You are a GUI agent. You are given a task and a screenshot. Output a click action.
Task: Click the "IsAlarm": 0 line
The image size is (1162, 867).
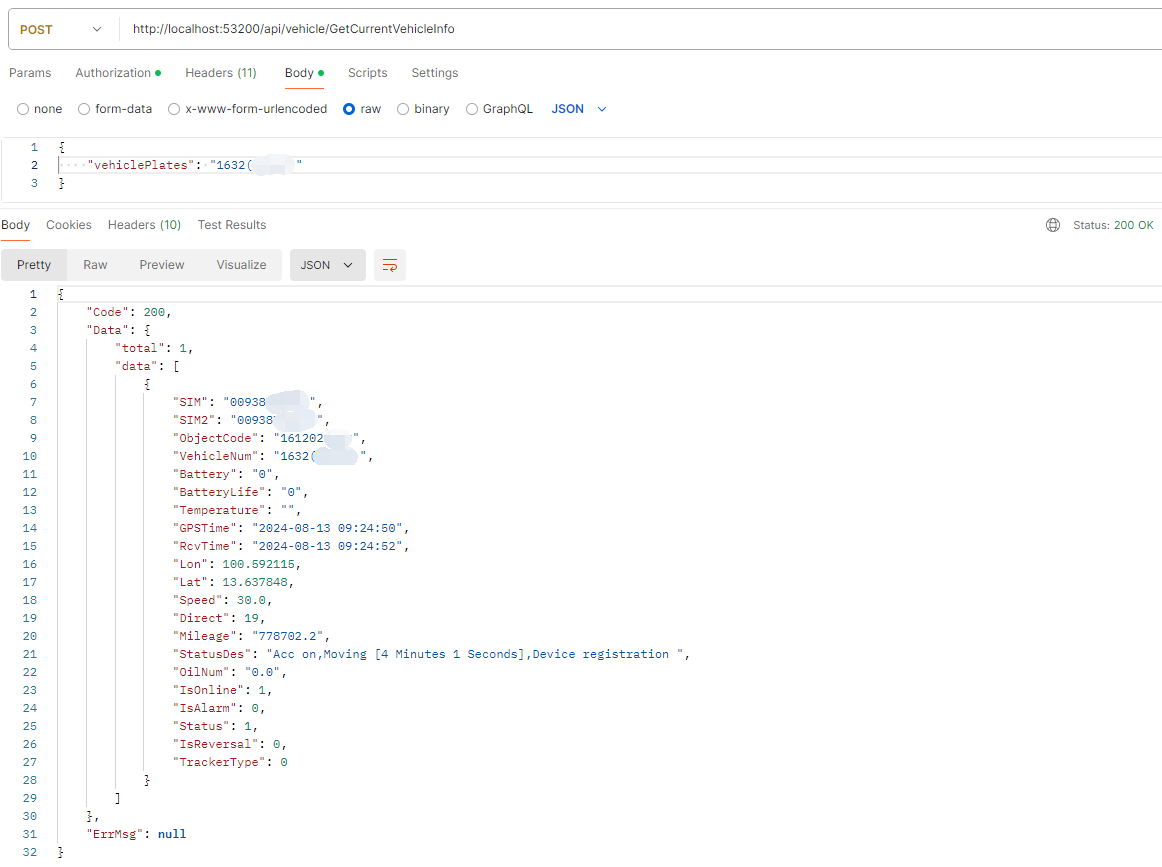(219, 708)
